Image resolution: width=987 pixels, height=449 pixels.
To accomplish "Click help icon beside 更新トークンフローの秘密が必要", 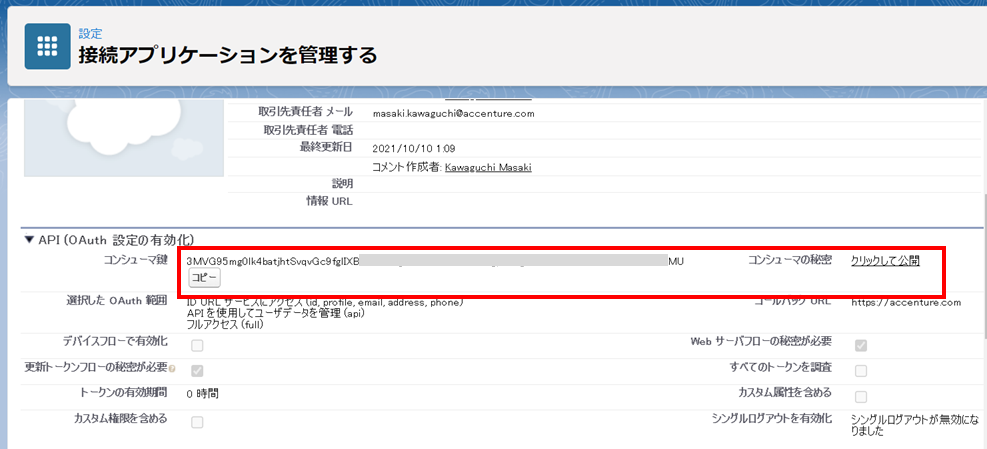I will pyautogui.click(x=173, y=369).
